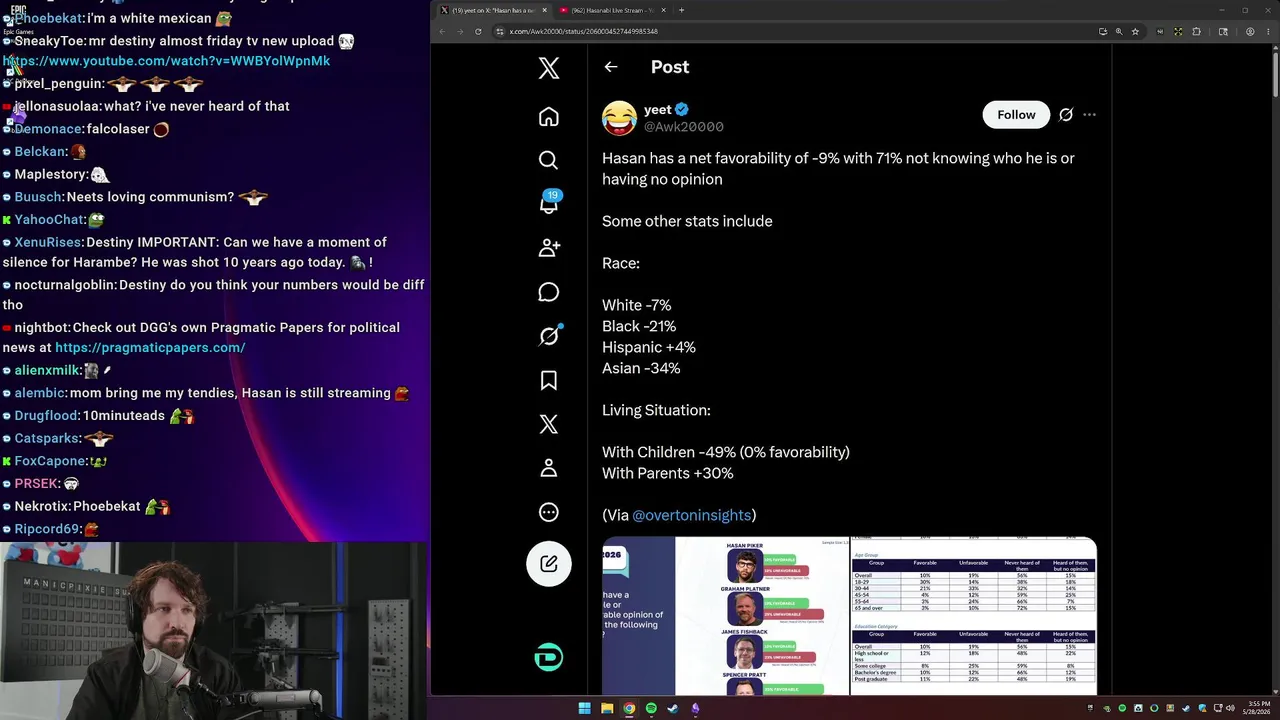This screenshot has width=1280, height=720.
Task: Open Premium X icon in sidebar
Action: click(549, 424)
